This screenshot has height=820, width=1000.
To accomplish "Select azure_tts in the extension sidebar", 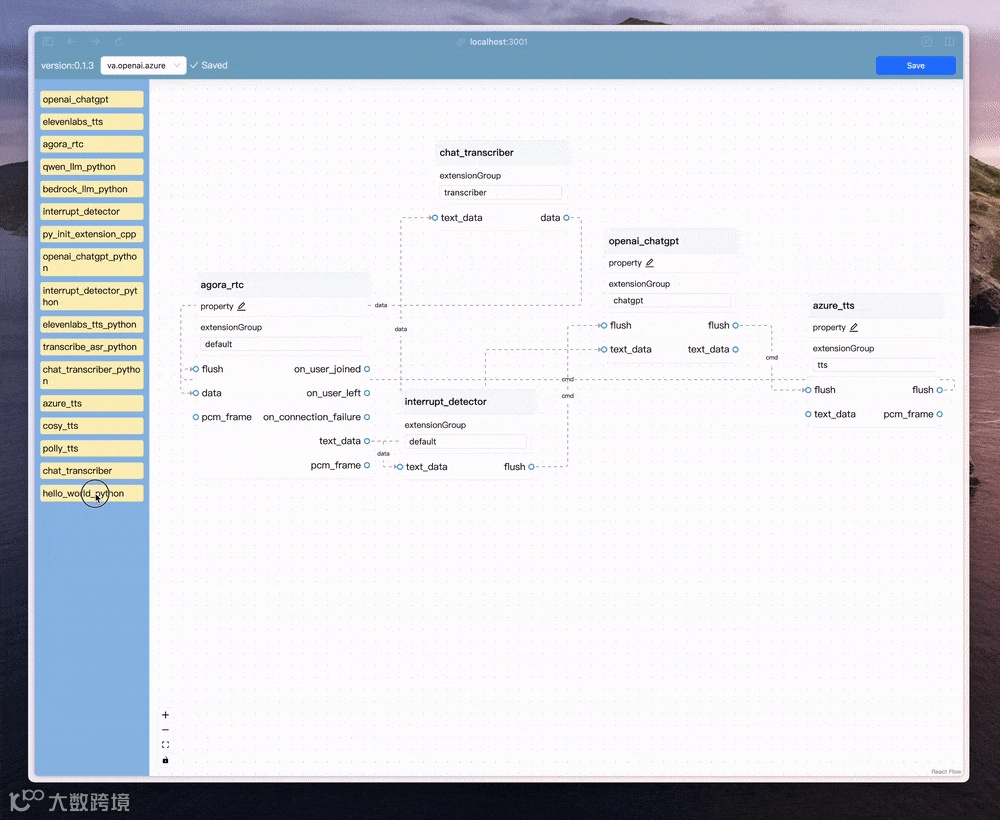I will tap(92, 403).
